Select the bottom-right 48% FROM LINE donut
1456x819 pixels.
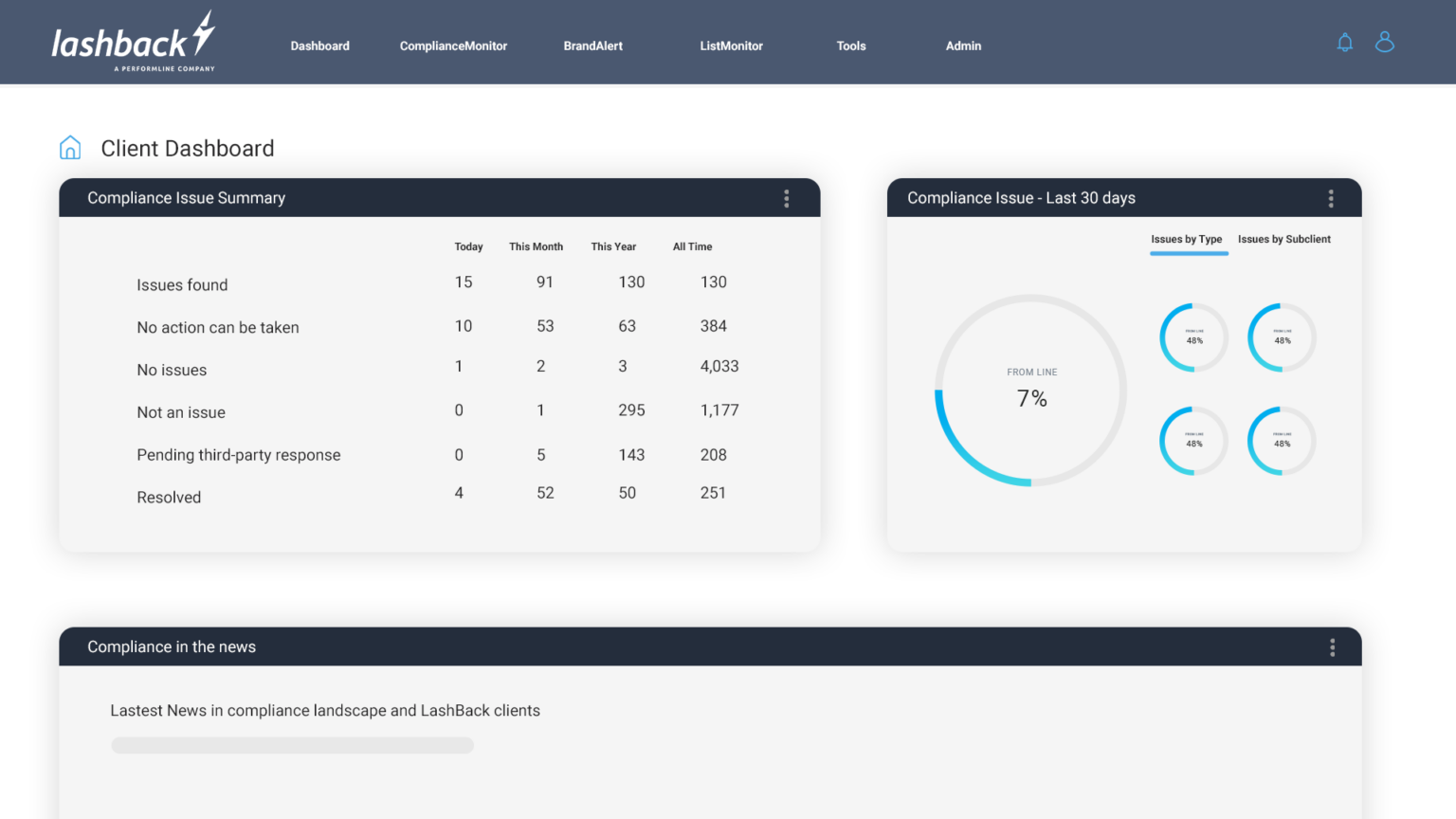(1281, 440)
